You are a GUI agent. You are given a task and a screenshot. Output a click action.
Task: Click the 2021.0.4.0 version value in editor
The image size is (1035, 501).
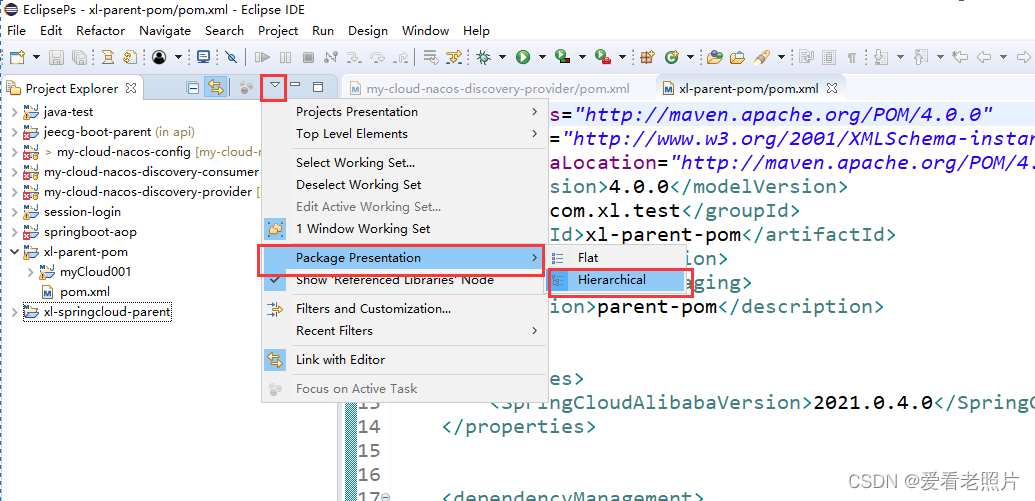pyautogui.click(x=873, y=402)
